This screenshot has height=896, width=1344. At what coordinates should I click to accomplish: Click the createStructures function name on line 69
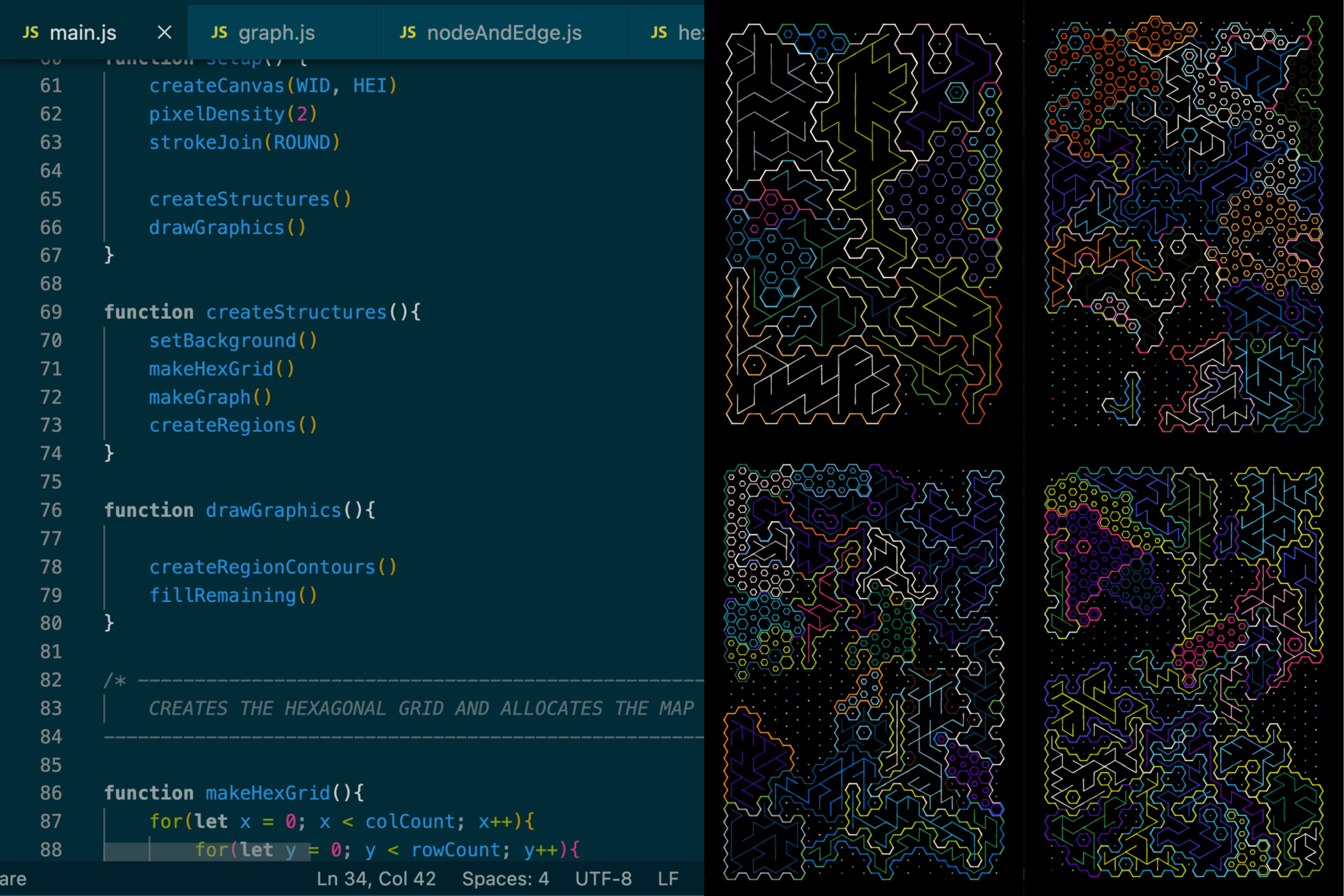click(x=296, y=312)
